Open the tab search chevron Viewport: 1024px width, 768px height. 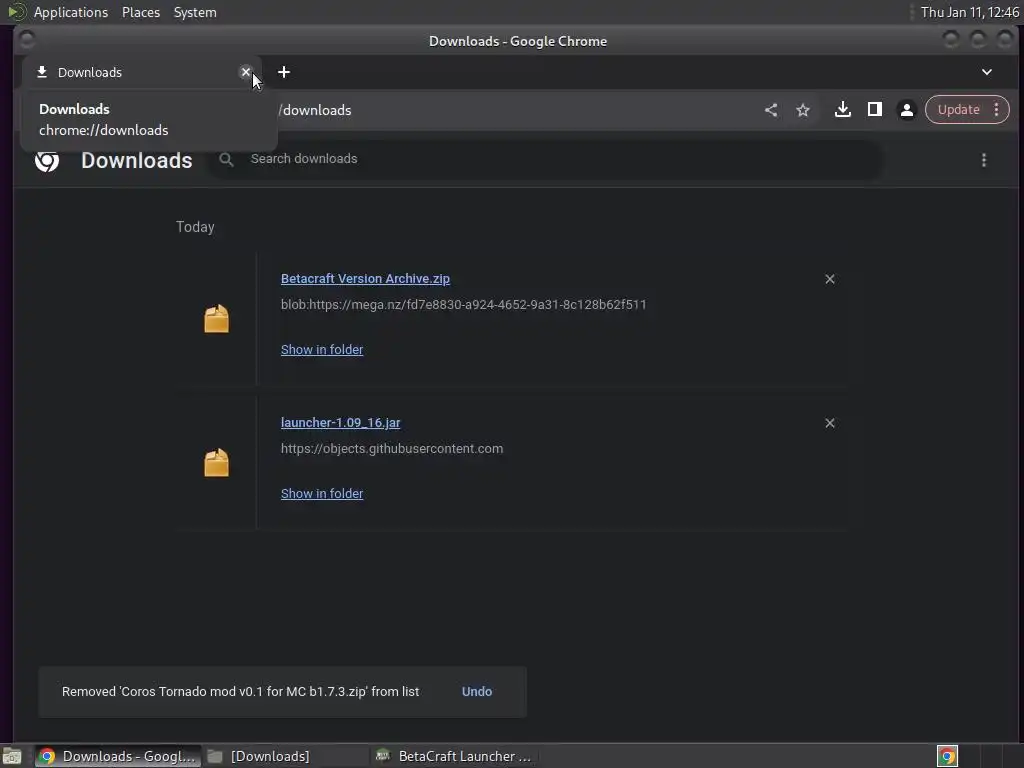[x=986, y=72]
